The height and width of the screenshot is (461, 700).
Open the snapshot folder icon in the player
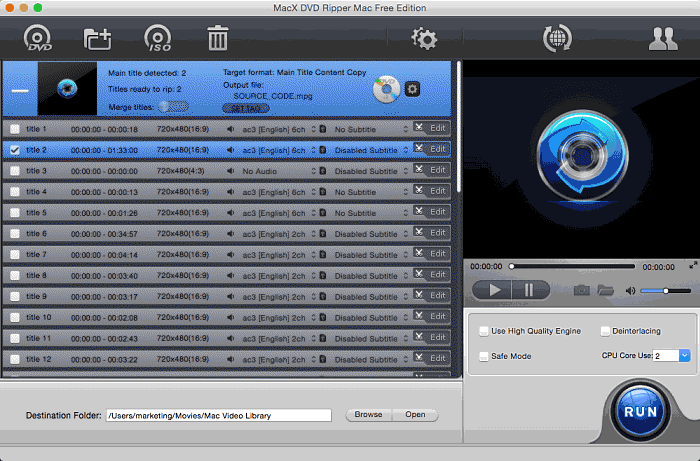(x=605, y=291)
